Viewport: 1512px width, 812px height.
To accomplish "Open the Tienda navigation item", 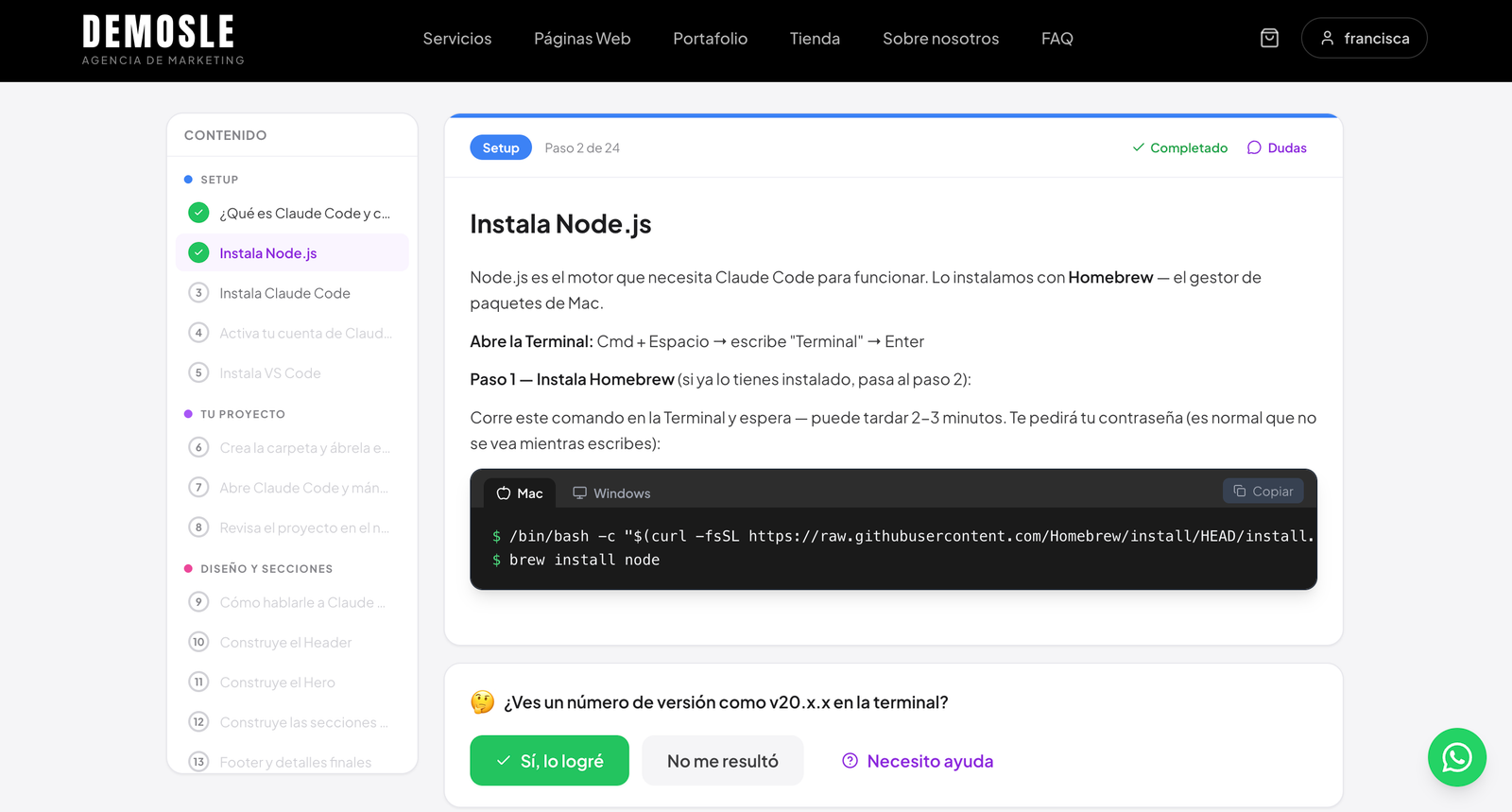I will pos(815,39).
